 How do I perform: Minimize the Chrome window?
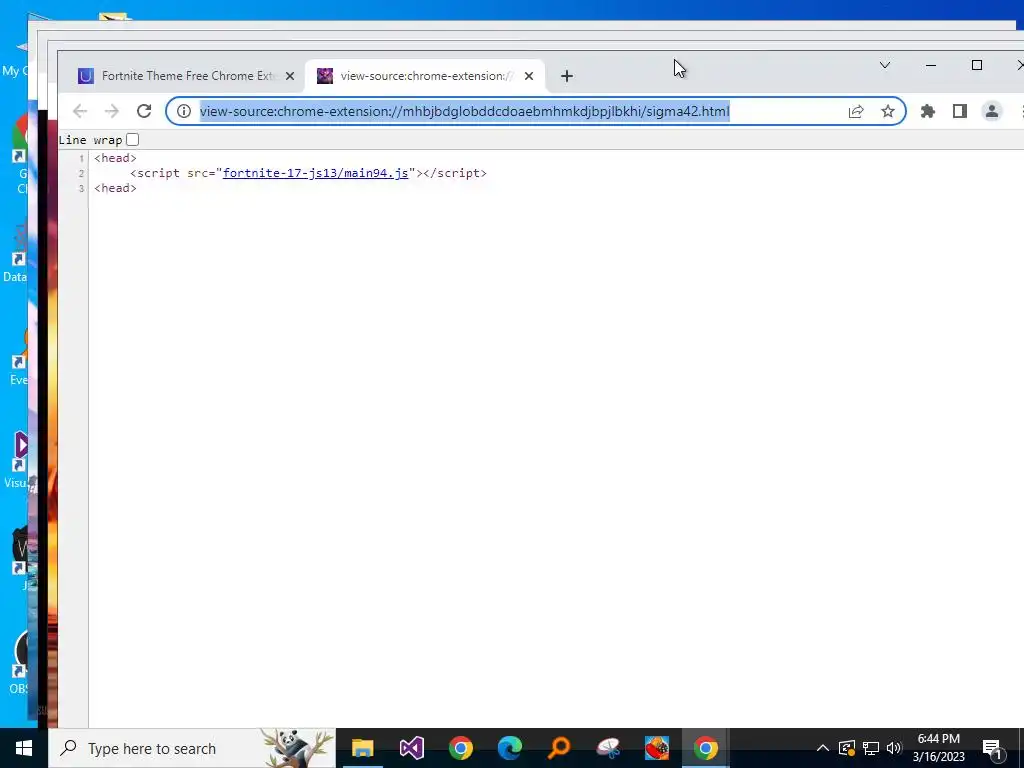tap(931, 65)
